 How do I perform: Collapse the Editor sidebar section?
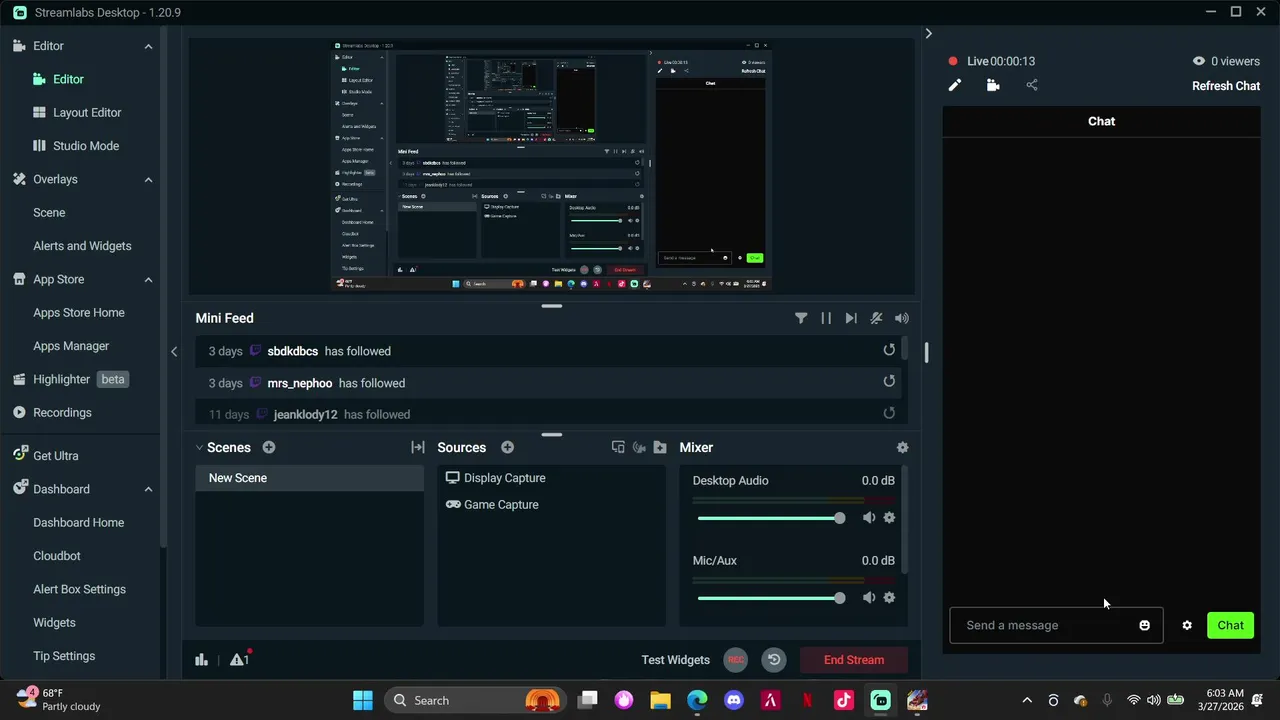[x=148, y=46]
